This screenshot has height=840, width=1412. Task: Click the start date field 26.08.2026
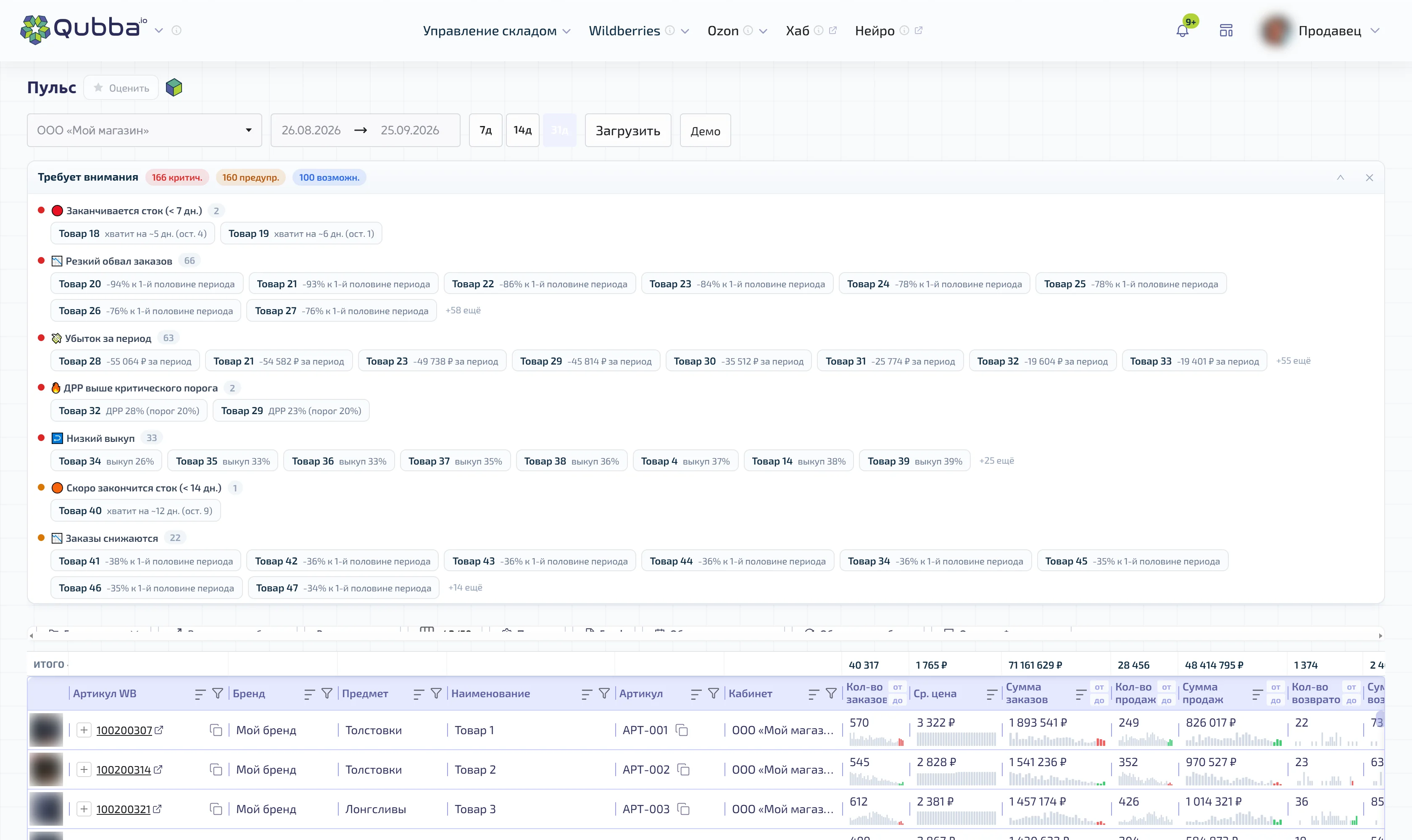pos(311,130)
